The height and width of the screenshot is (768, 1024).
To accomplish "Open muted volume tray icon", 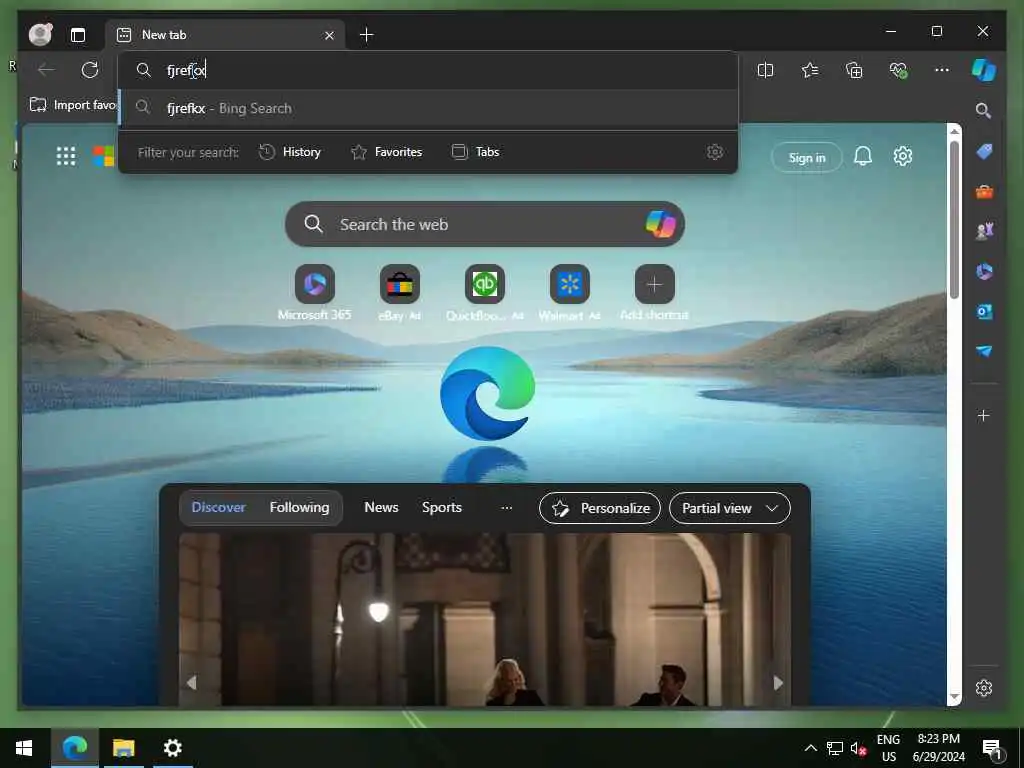I will tap(858, 749).
